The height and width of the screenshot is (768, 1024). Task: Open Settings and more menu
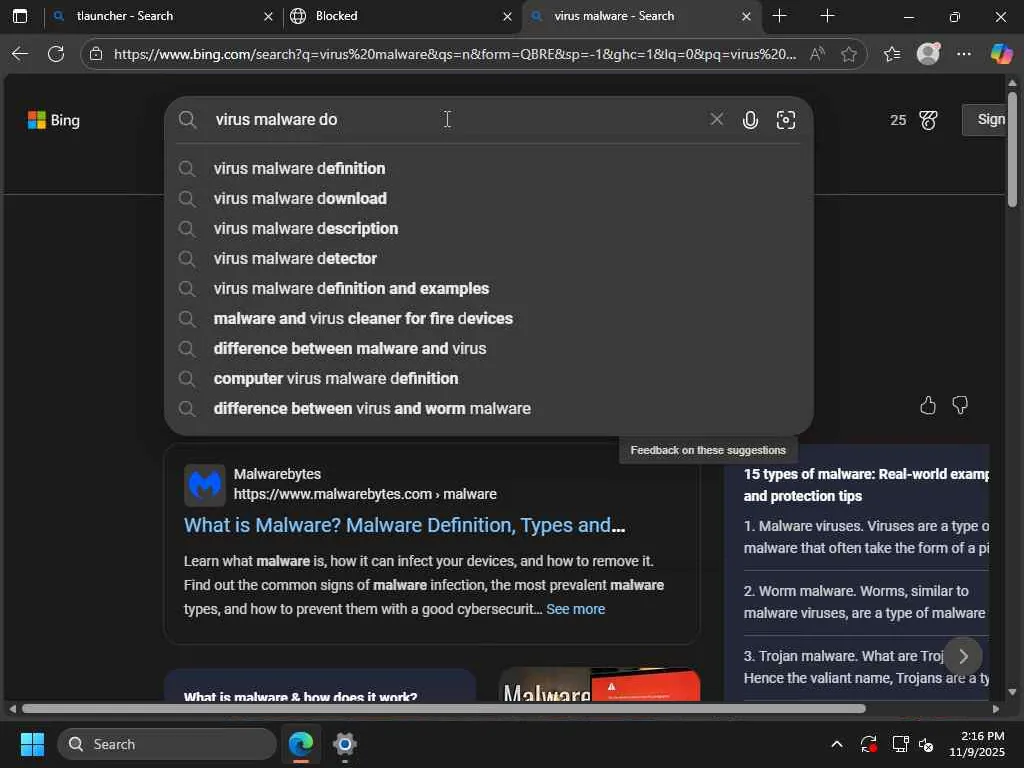[964, 54]
